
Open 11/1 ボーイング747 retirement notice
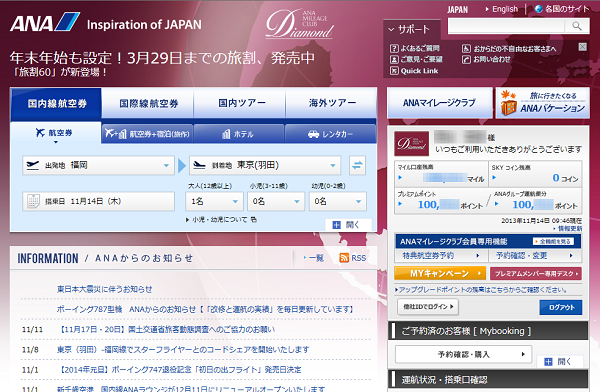pyautogui.click(x=180, y=370)
